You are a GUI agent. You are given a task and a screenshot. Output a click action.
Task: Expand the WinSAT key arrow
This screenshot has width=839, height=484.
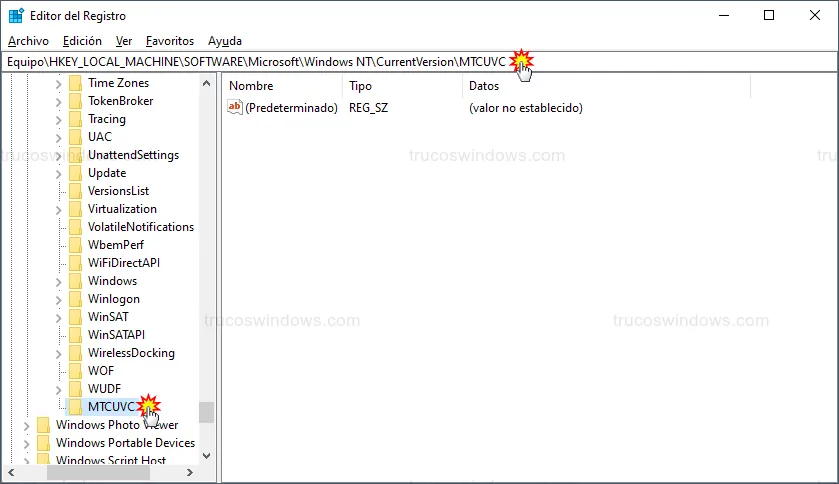[58, 317]
